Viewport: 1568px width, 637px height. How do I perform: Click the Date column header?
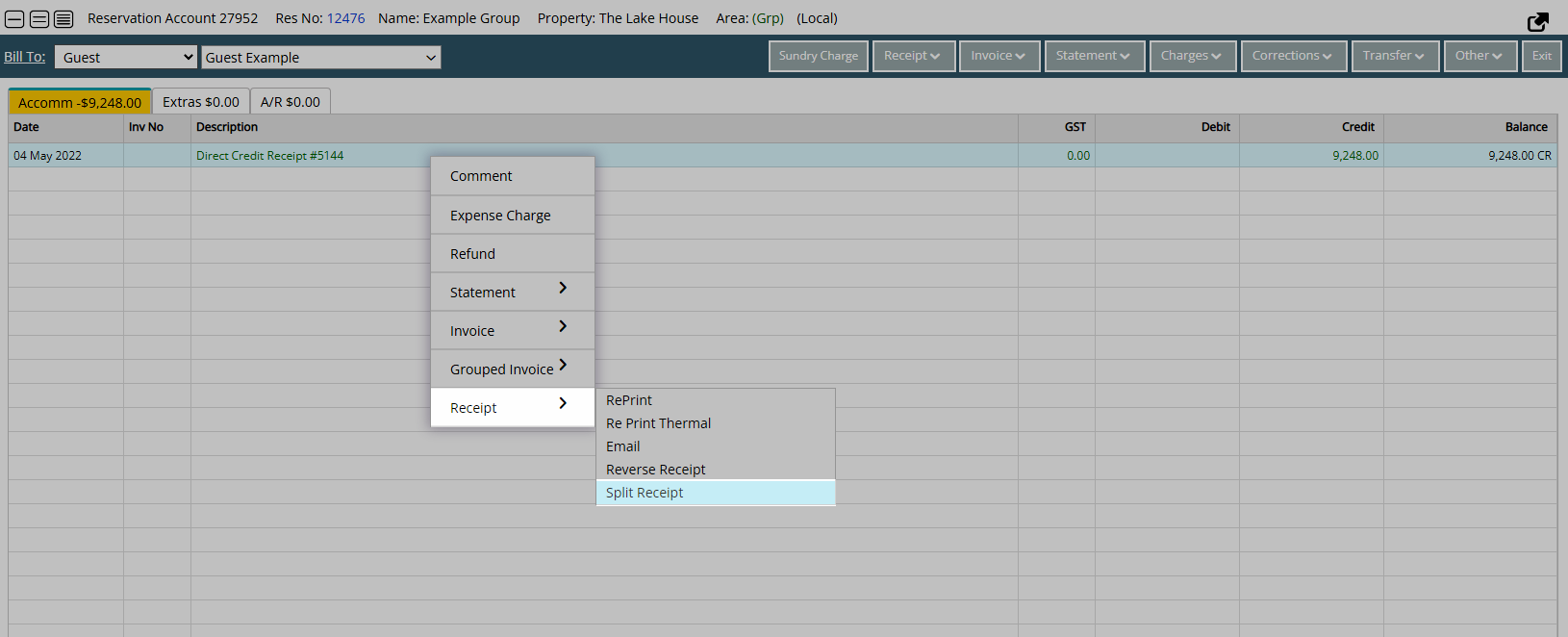pyautogui.click(x=66, y=127)
